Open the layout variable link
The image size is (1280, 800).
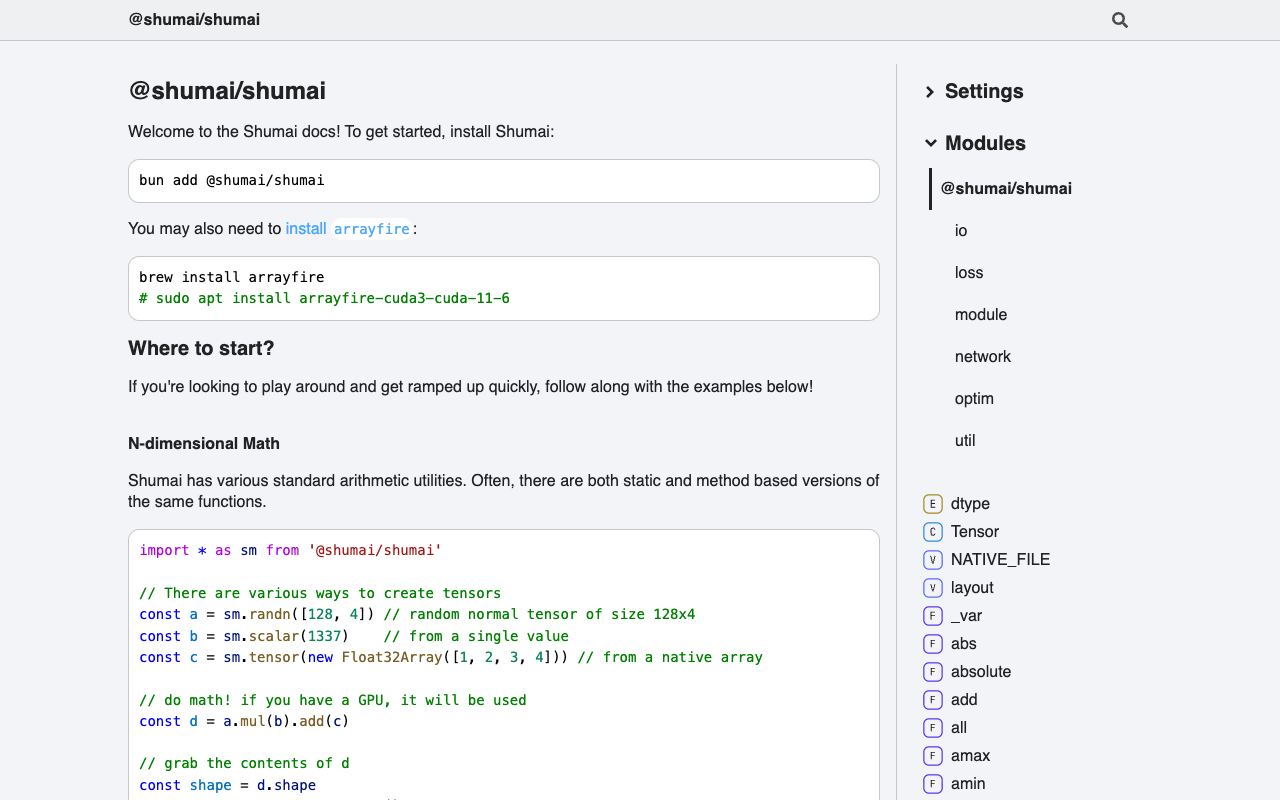click(x=972, y=588)
